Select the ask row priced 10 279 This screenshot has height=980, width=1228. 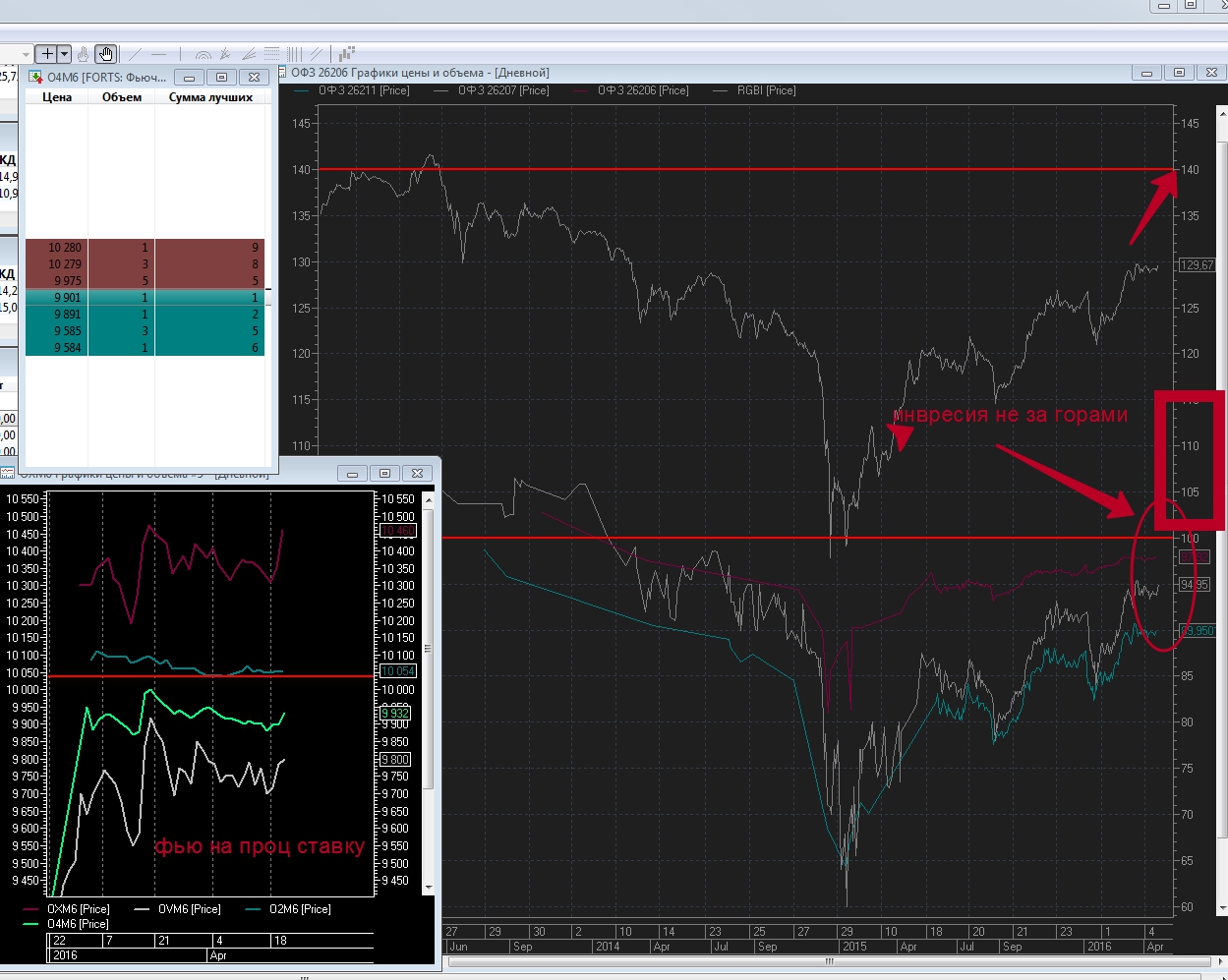click(145, 264)
